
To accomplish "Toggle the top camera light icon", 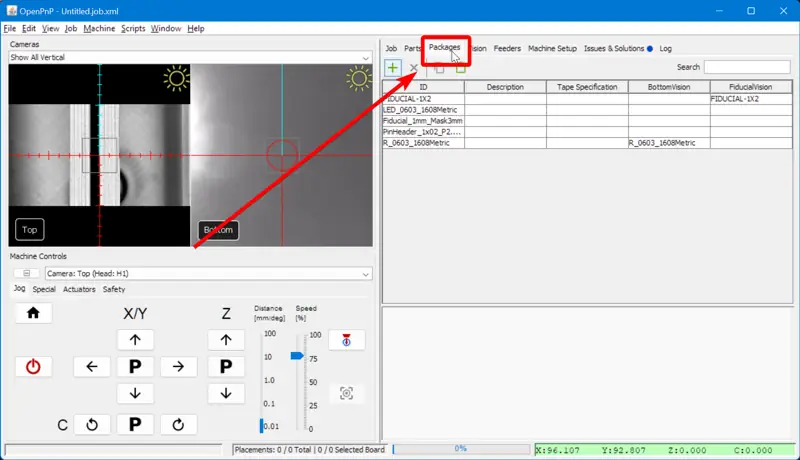I will click(x=177, y=78).
